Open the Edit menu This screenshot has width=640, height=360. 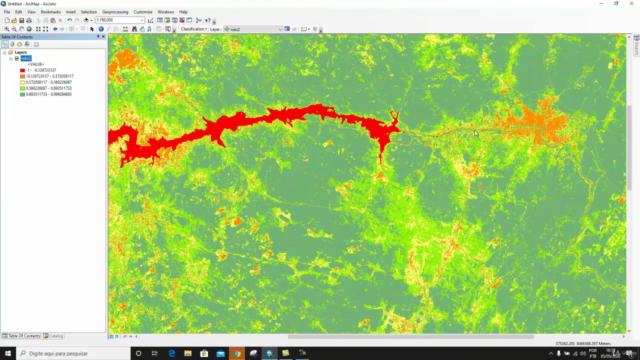18,12
